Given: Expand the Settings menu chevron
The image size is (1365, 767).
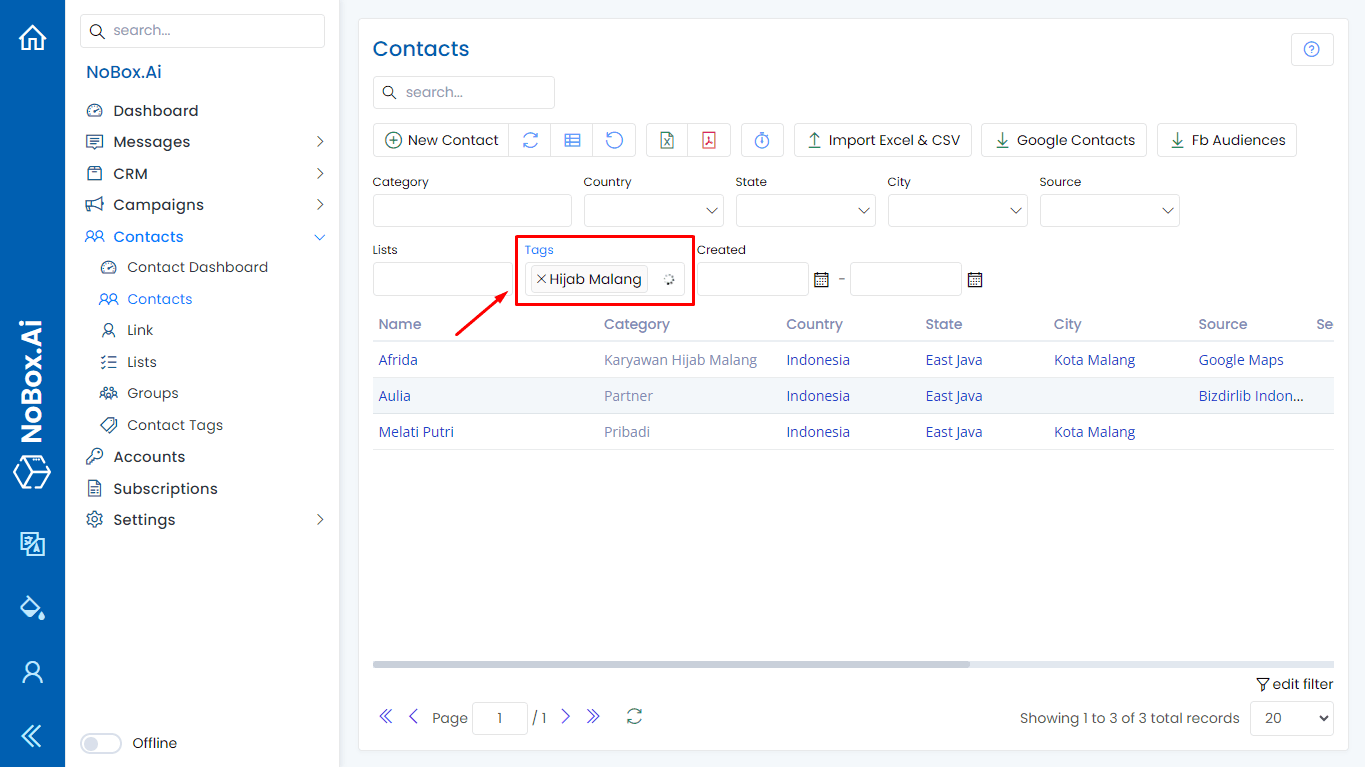Looking at the screenshot, I should pyautogui.click(x=320, y=520).
